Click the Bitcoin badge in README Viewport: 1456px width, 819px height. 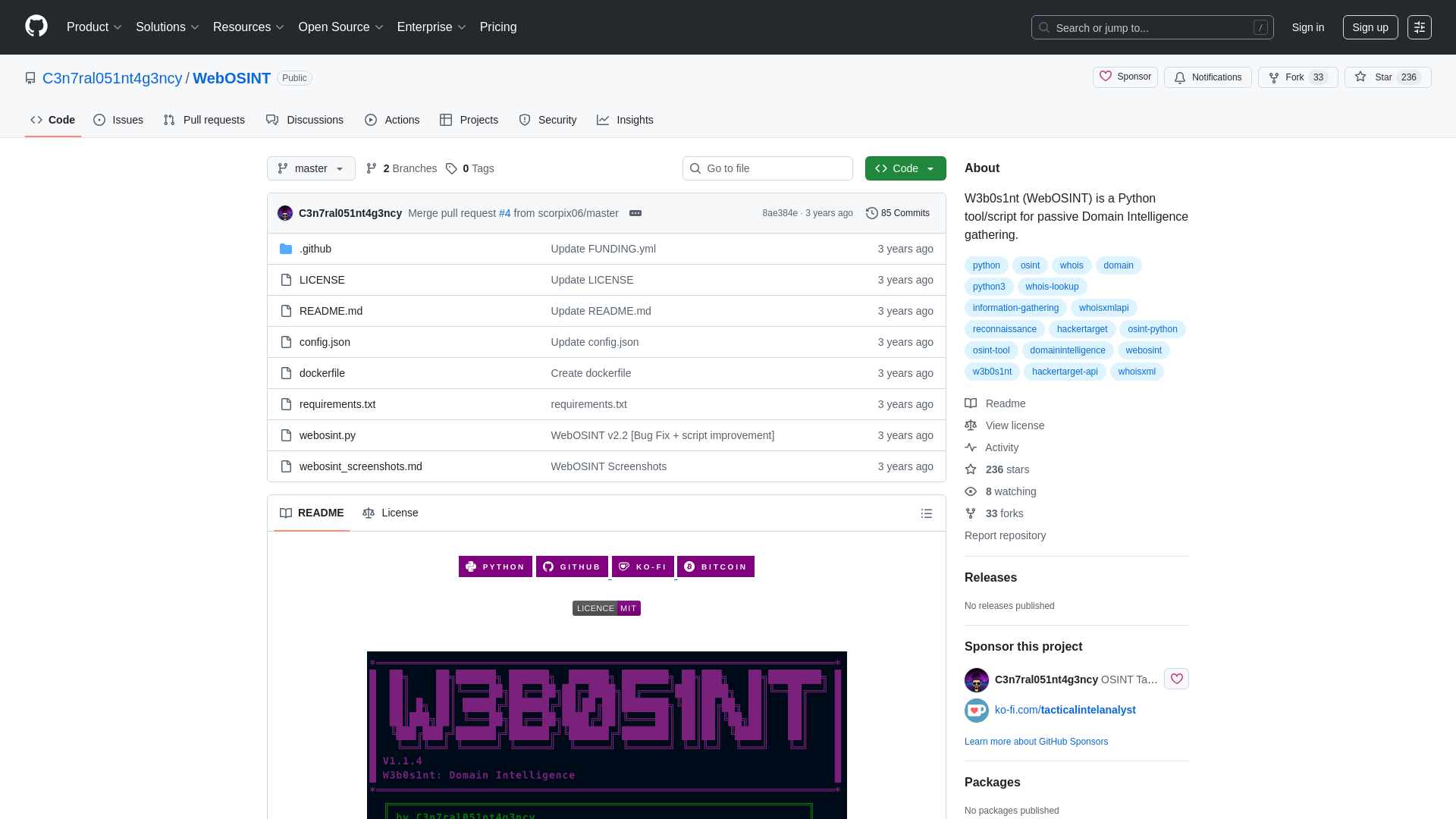tap(716, 566)
